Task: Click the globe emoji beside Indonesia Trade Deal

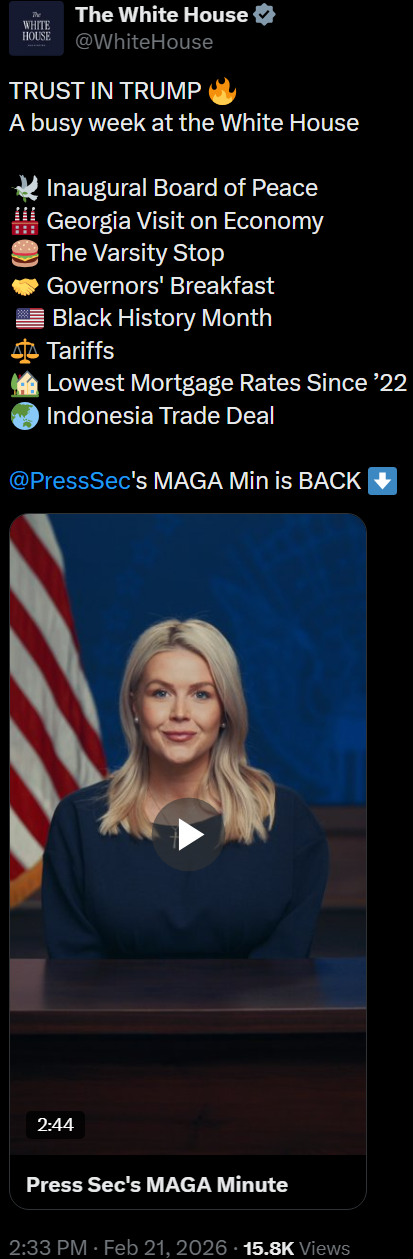Action: tap(26, 415)
